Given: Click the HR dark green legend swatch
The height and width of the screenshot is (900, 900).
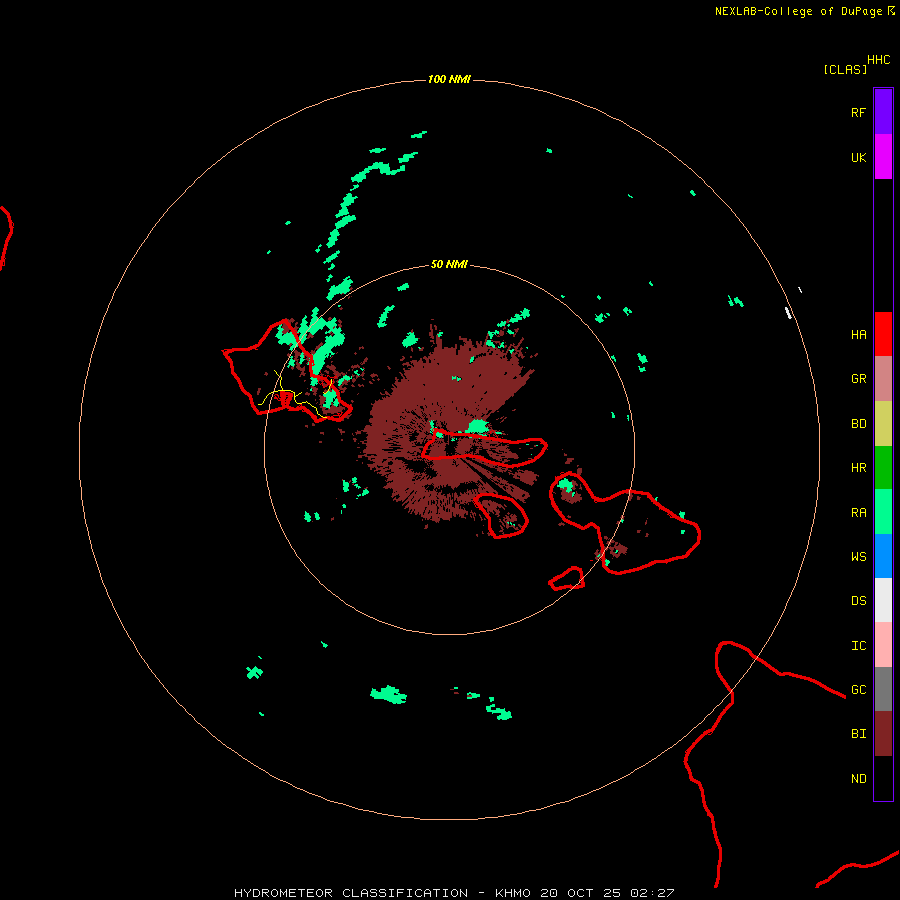Looking at the screenshot, I should pos(883,468).
